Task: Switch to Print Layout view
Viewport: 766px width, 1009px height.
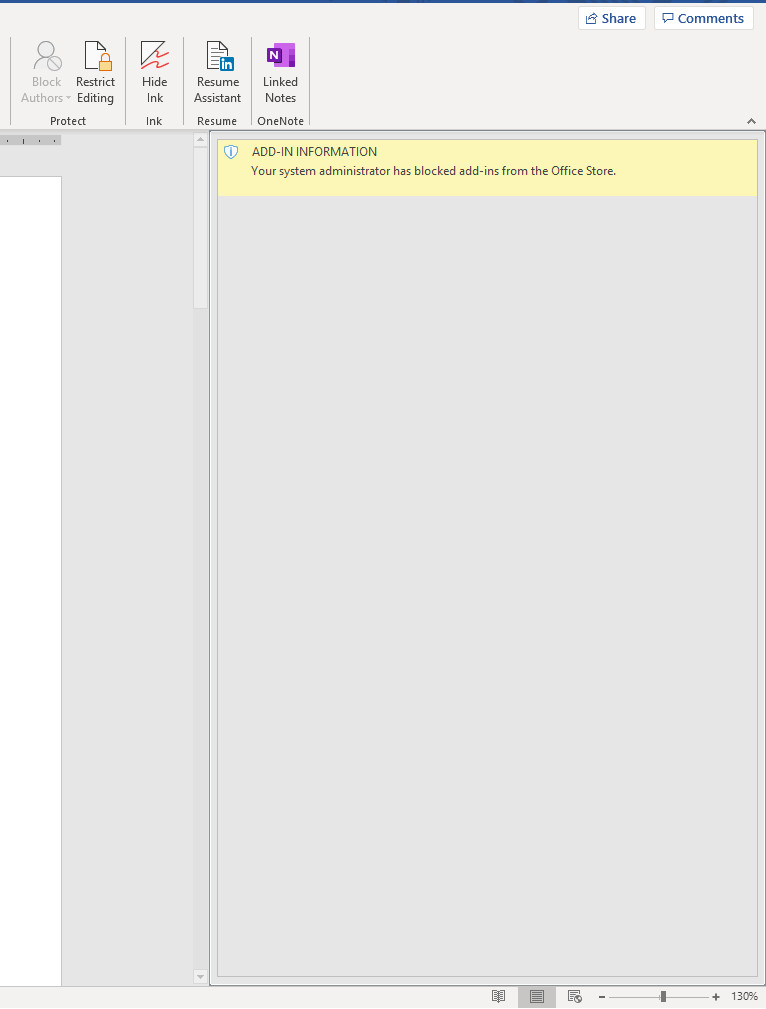Action: pos(536,996)
